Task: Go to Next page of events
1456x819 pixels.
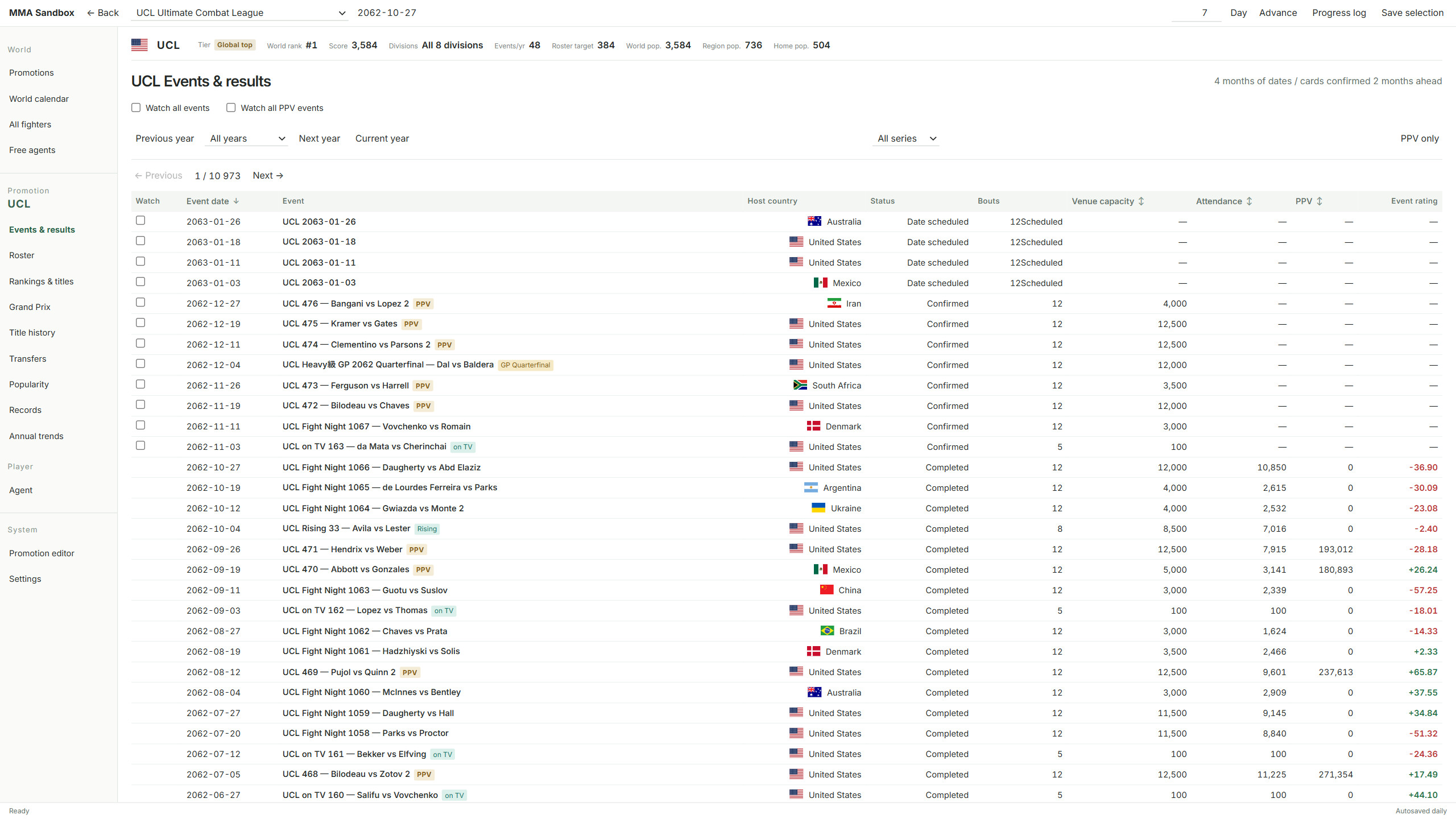Action: point(268,175)
